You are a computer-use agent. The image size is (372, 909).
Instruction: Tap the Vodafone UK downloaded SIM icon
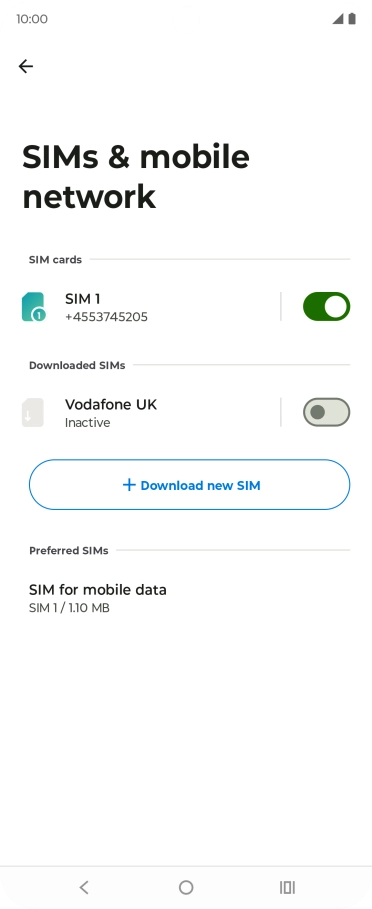33,412
